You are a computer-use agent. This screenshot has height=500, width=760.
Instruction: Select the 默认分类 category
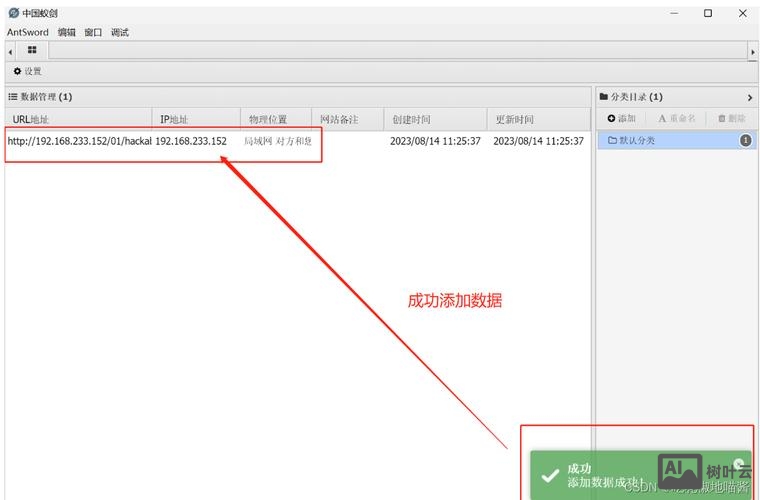[x=677, y=141]
